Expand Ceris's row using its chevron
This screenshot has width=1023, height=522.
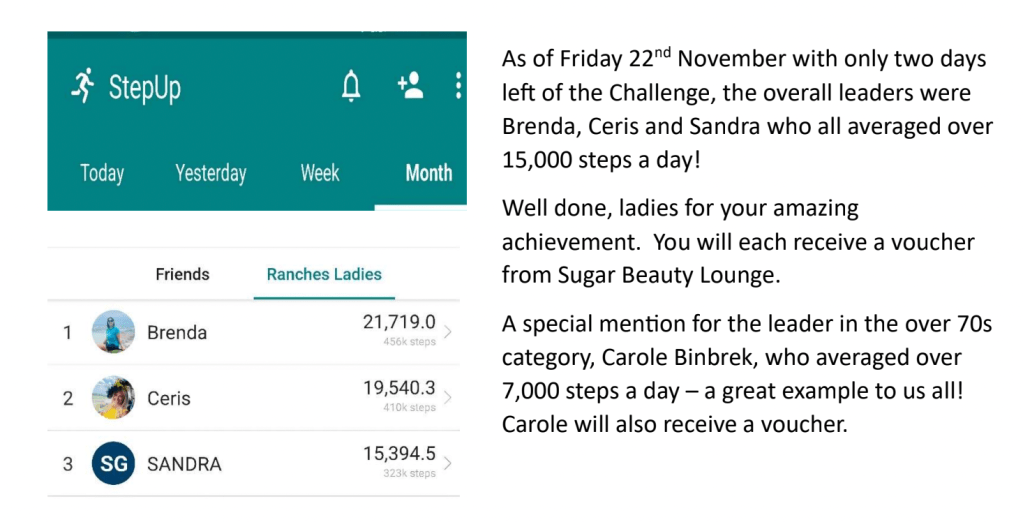click(447, 398)
